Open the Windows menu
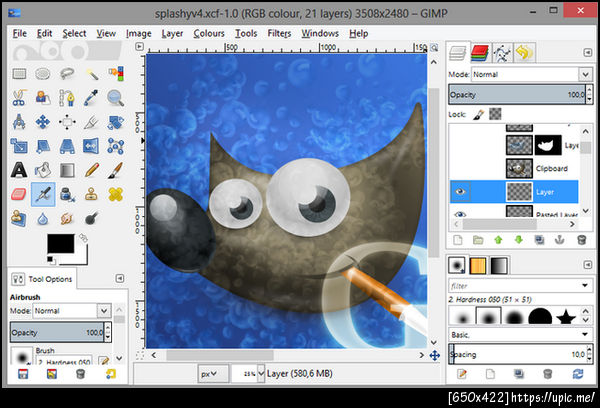The height and width of the screenshot is (408, 600). click(x=320, y=33)
